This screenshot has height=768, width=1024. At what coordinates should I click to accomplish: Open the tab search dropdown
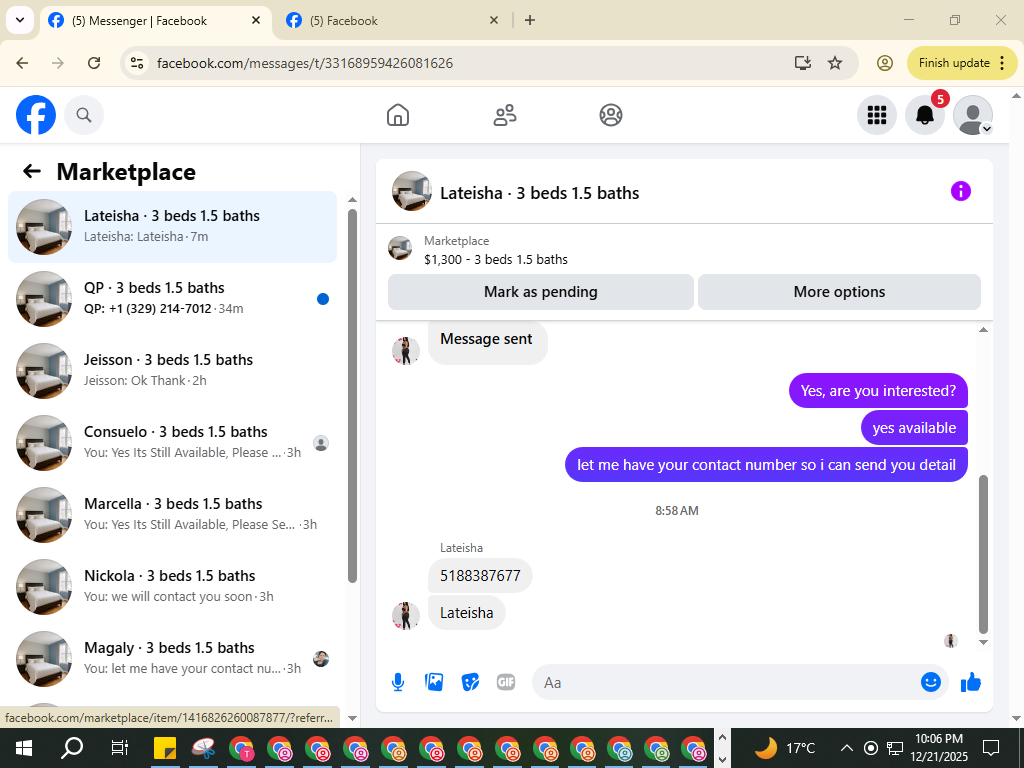[20, 20]
